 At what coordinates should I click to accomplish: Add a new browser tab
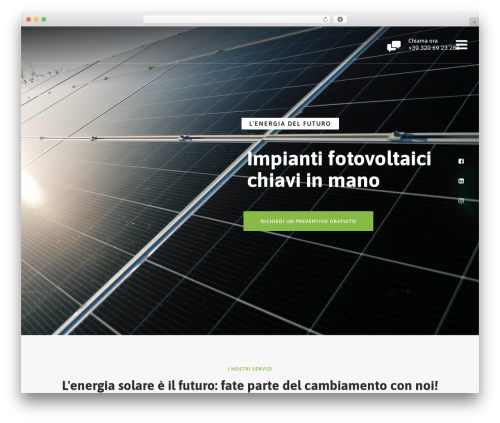click(474, 22)
